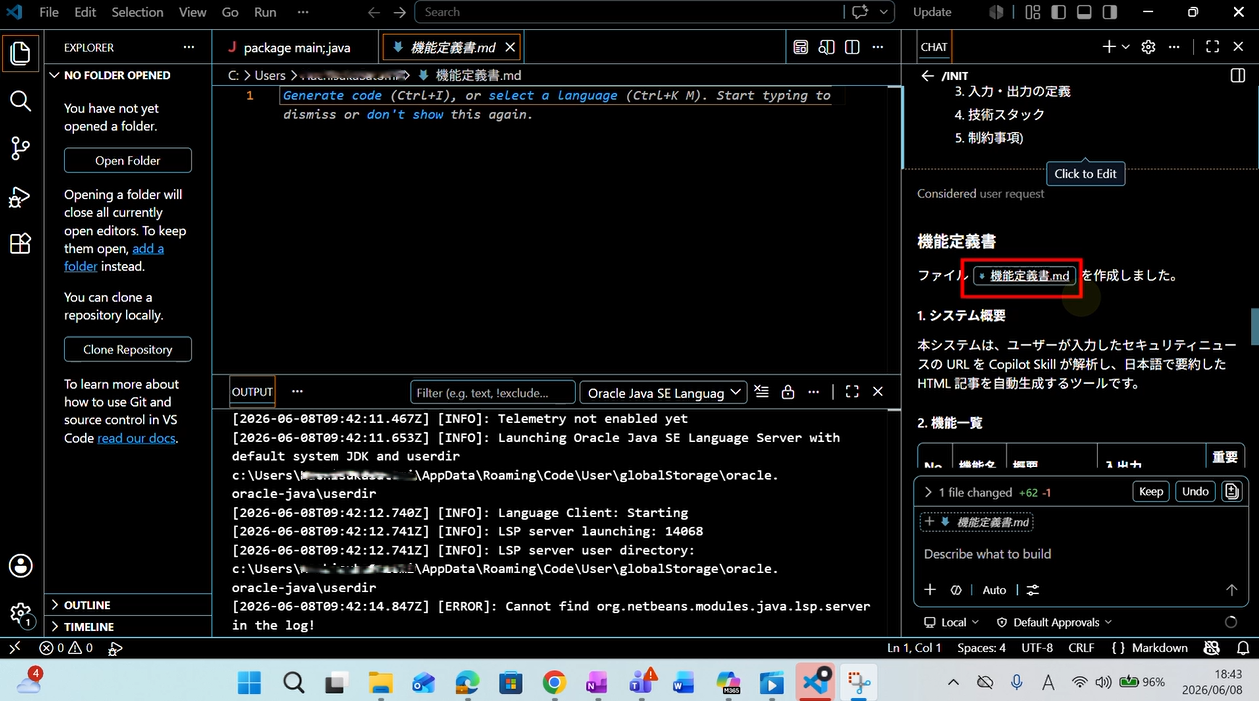Open the Extensions view

pos(21,244)
